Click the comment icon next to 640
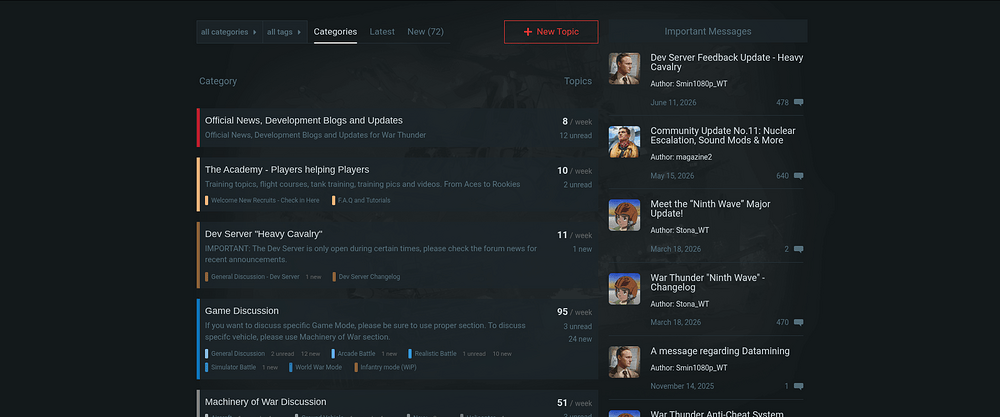The image size is (1000, 417). (798, 176)
